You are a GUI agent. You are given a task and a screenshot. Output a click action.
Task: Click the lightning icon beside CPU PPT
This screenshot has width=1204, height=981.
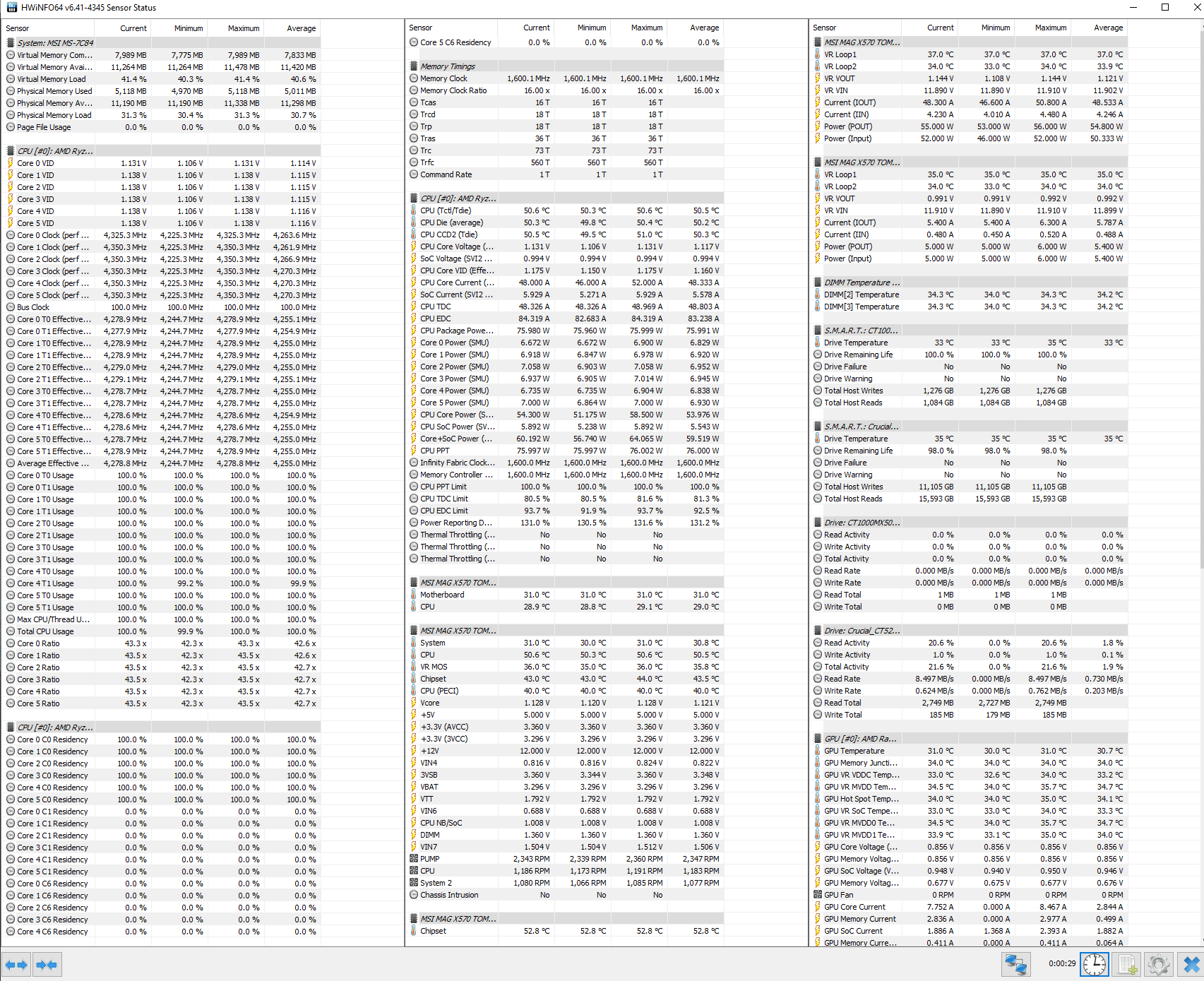coord(414,451)
